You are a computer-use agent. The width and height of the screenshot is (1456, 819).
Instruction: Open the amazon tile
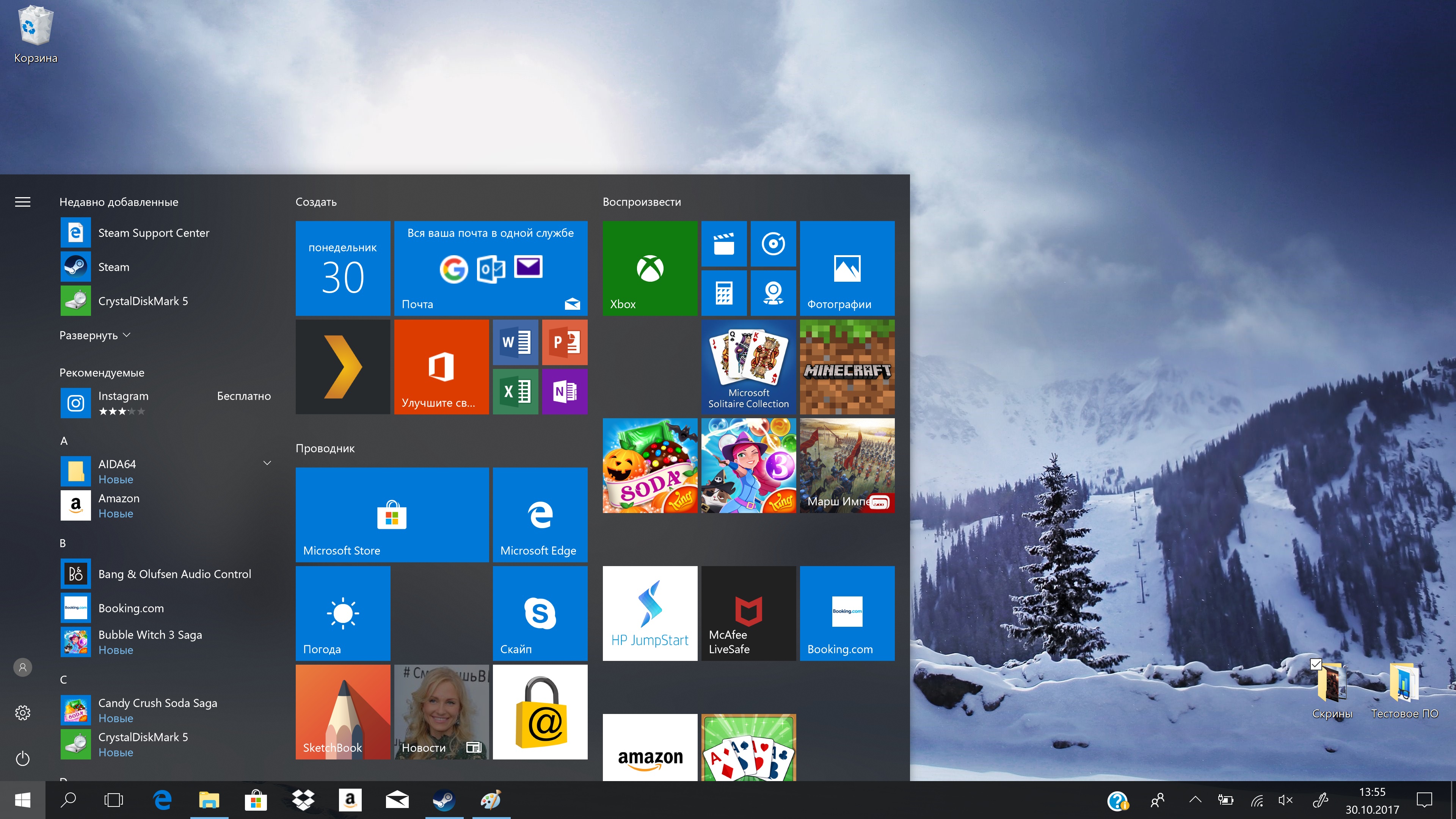click(x=650, y=747)
